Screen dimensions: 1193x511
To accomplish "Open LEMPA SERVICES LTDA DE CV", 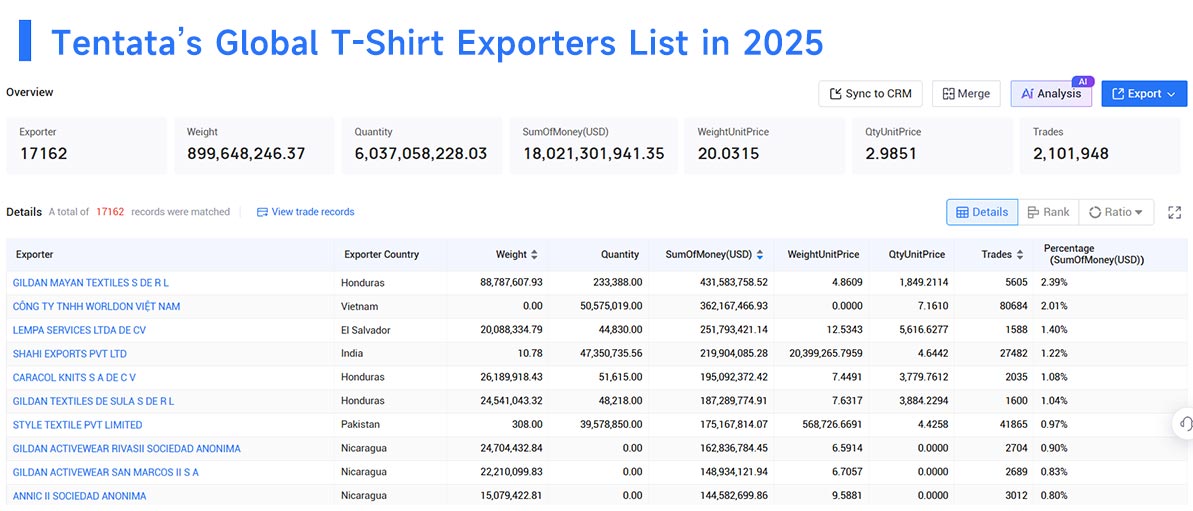I will tap(79, 330).
